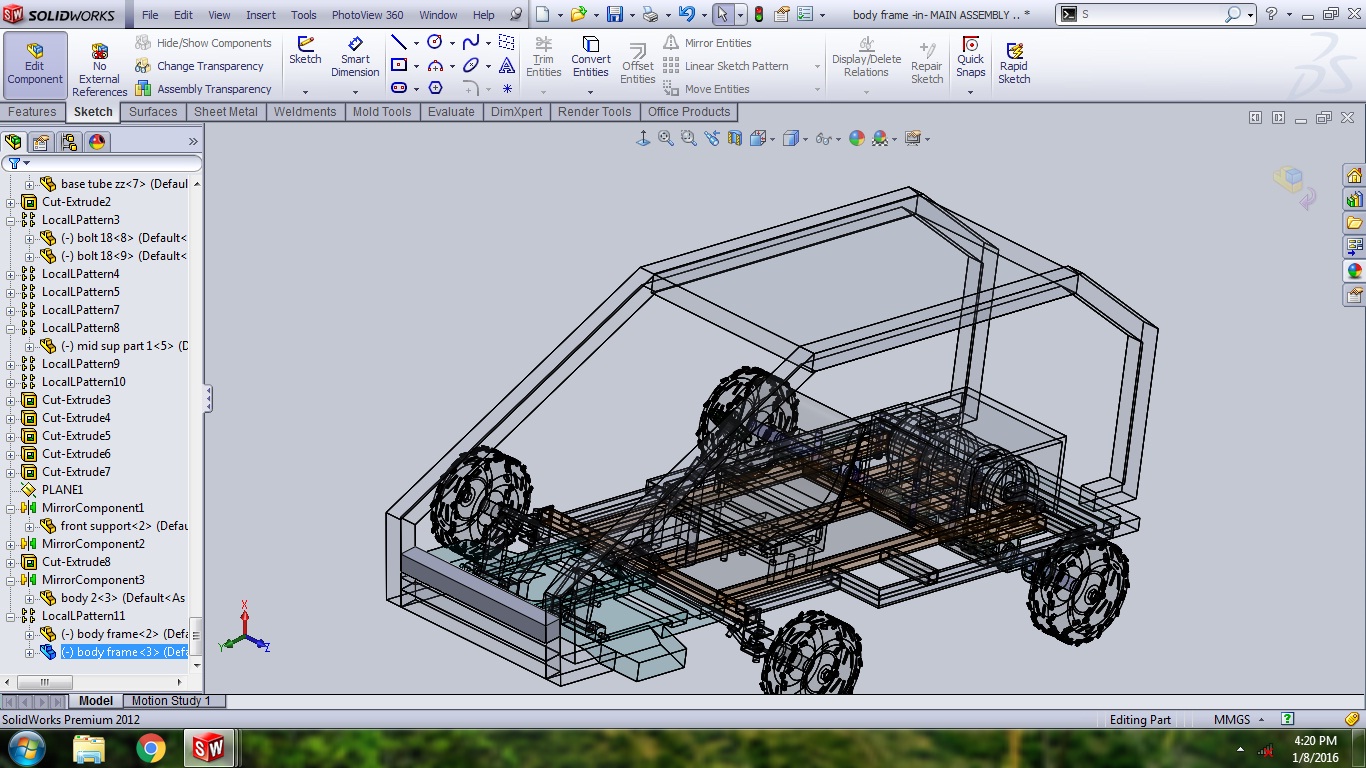Toggle Edit Component mode
The width and height of the screenshot is (1366, 768).
(35, 65)
